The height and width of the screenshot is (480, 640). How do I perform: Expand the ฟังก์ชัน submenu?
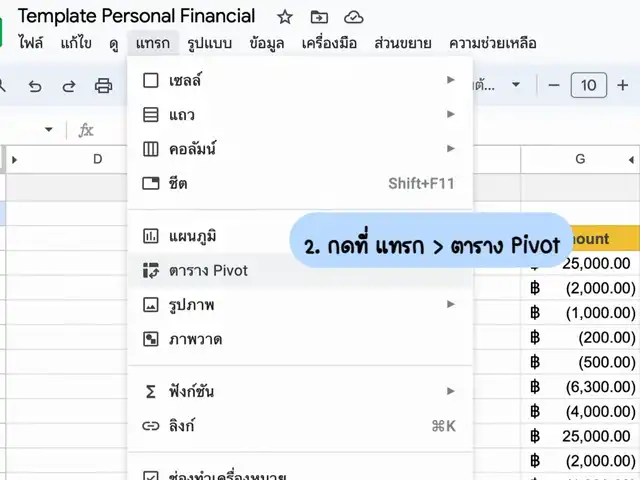pyautogui.click(x=192, y=390)
